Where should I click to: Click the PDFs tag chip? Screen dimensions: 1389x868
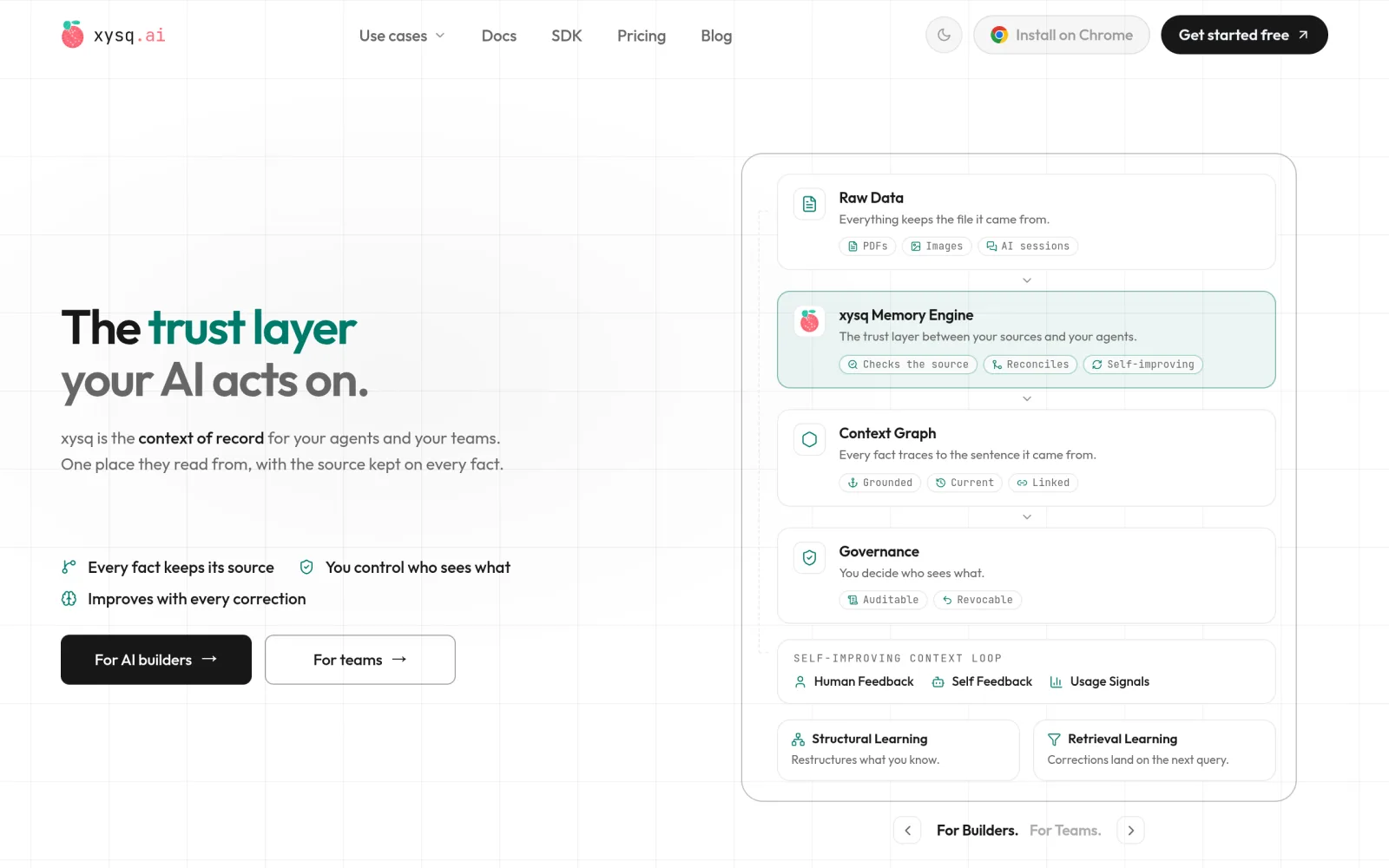(867, 247)
